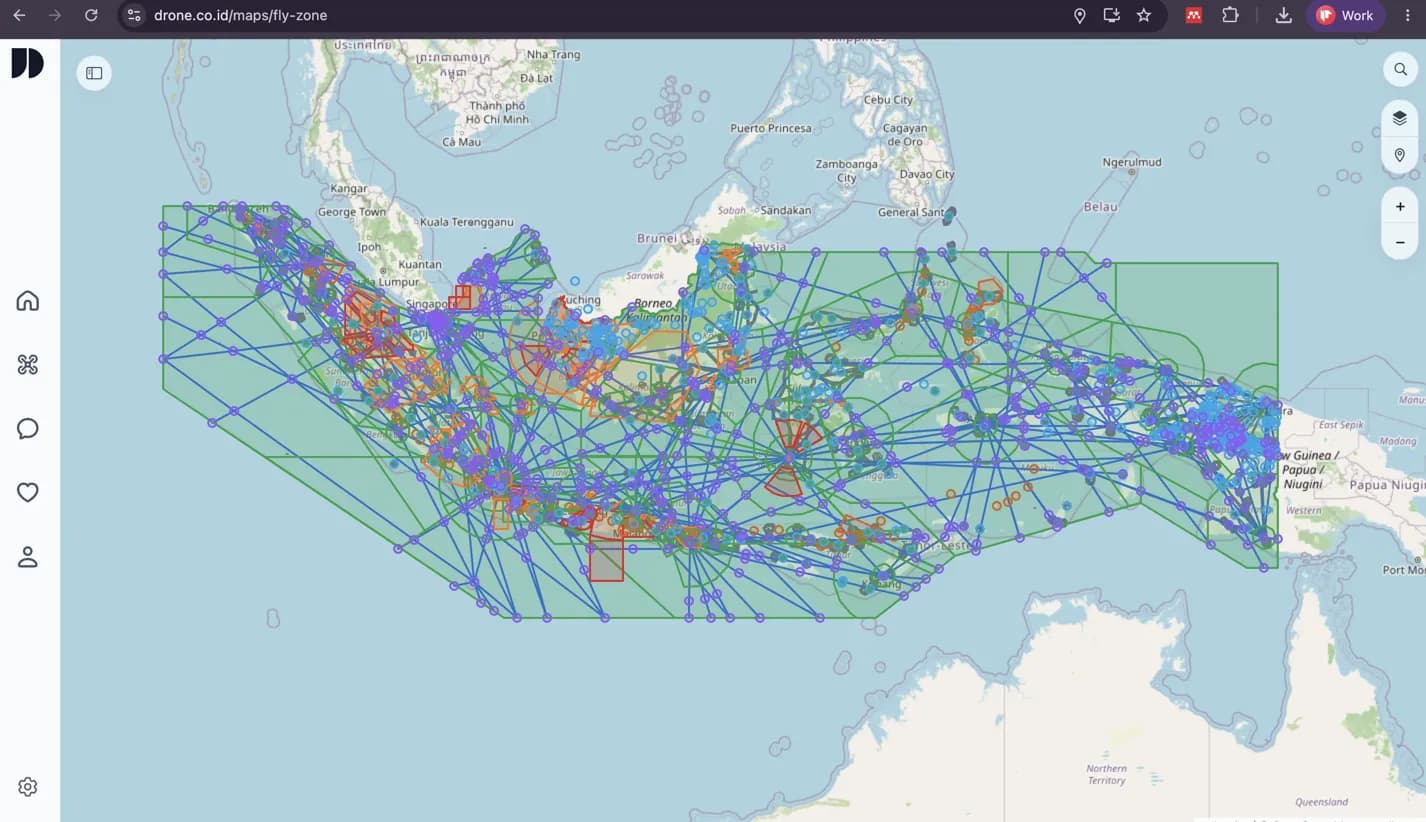Reload the fly-zone page
The image size is (1426, 822).
91,15
